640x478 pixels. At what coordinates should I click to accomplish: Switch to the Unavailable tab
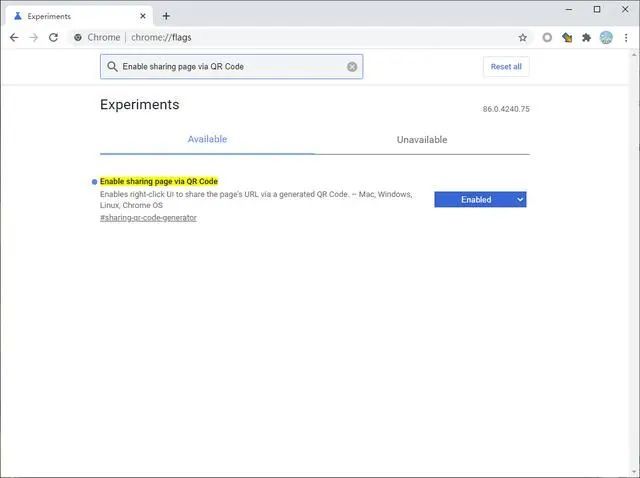pyautogui.click(x=422, y=140)
